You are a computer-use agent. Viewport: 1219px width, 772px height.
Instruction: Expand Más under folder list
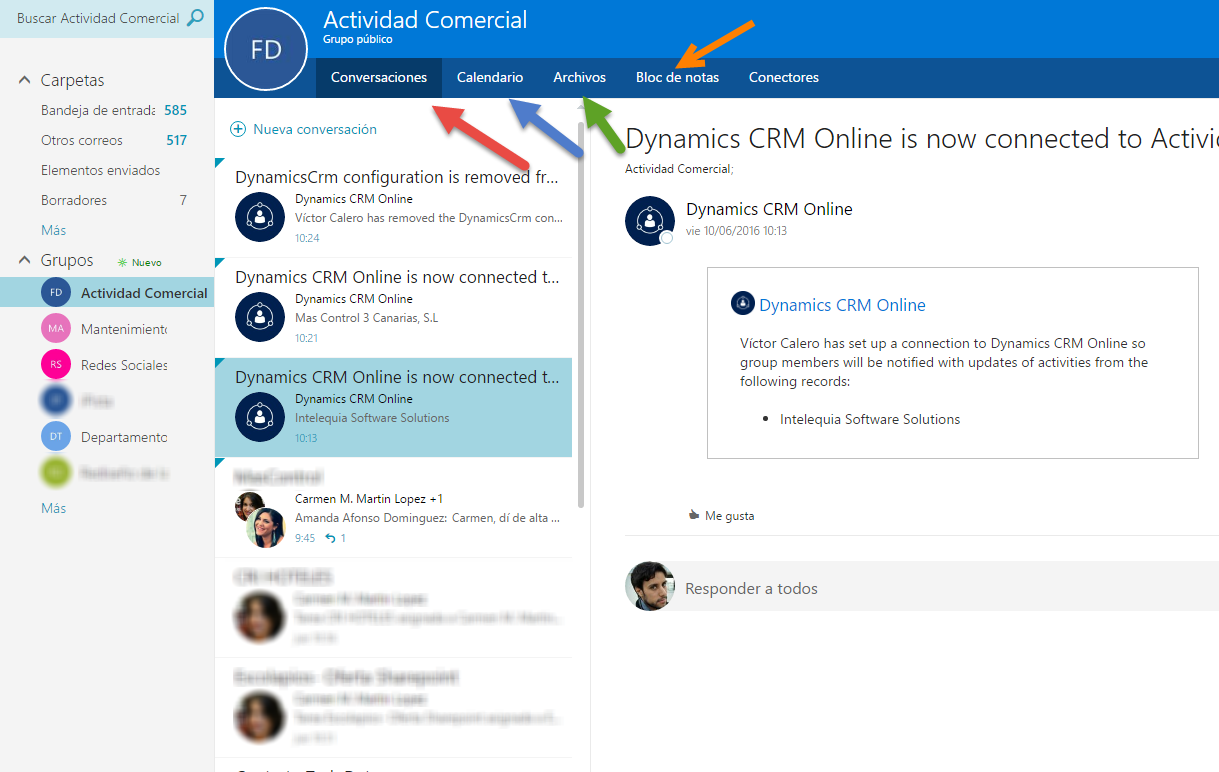pyautogui.click(x=54, y=230)
